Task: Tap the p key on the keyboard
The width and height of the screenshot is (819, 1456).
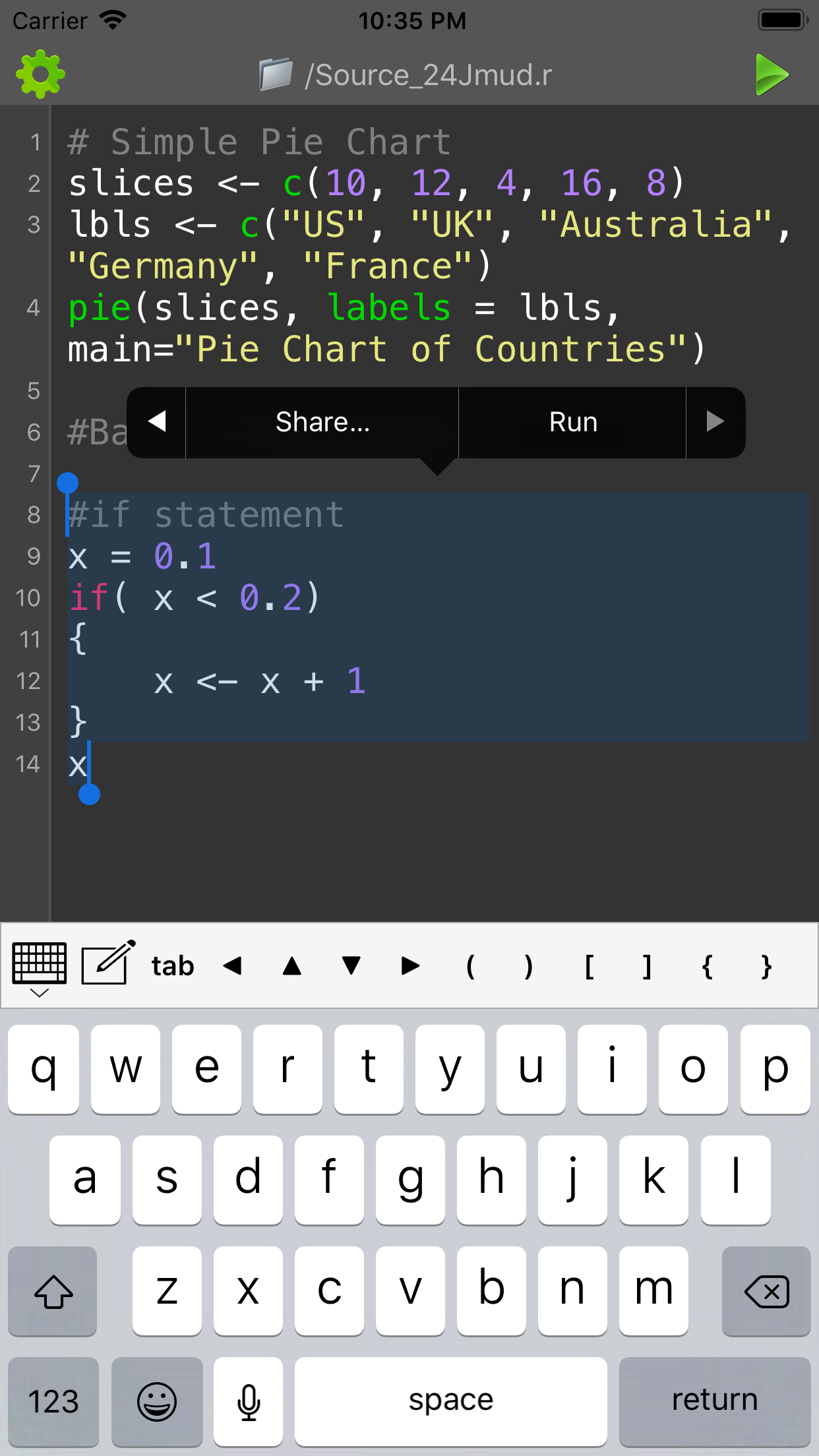Action: [x=775, y=1069]
